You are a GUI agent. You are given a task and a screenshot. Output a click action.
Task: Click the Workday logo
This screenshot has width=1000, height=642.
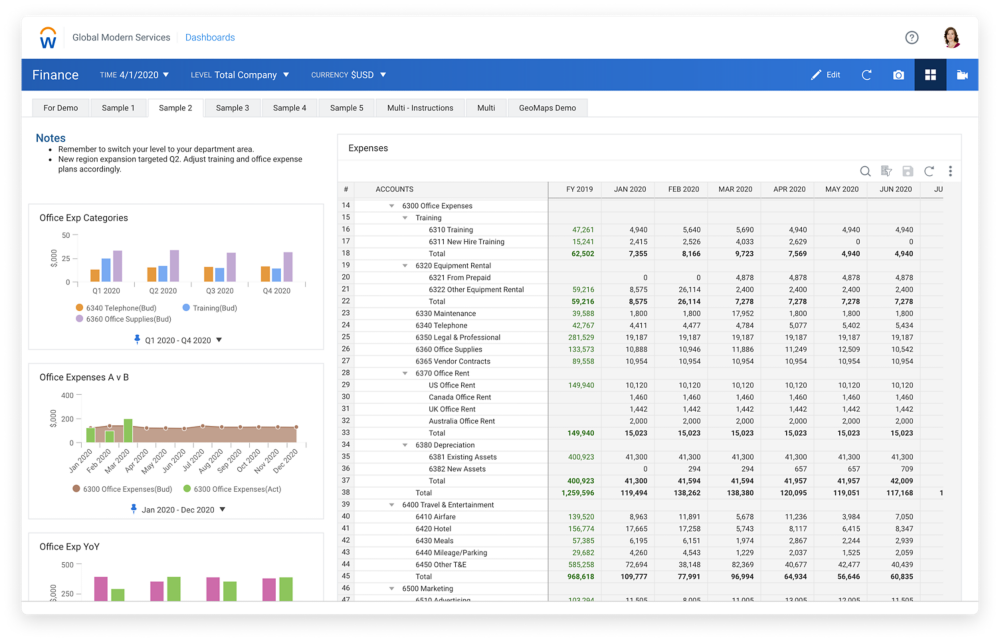pos(48,38)
